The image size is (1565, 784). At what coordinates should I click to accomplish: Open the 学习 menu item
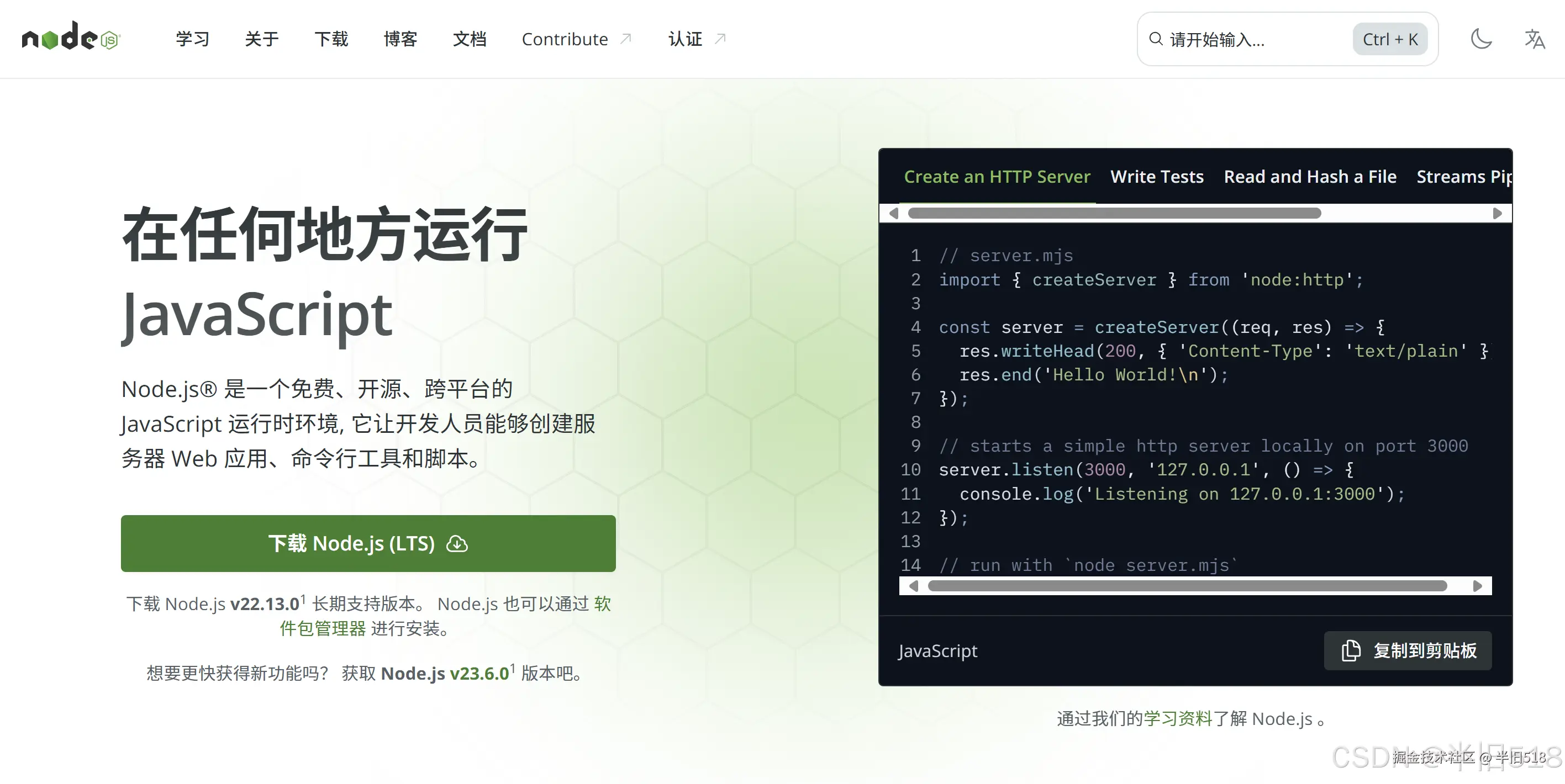[192, 39]
